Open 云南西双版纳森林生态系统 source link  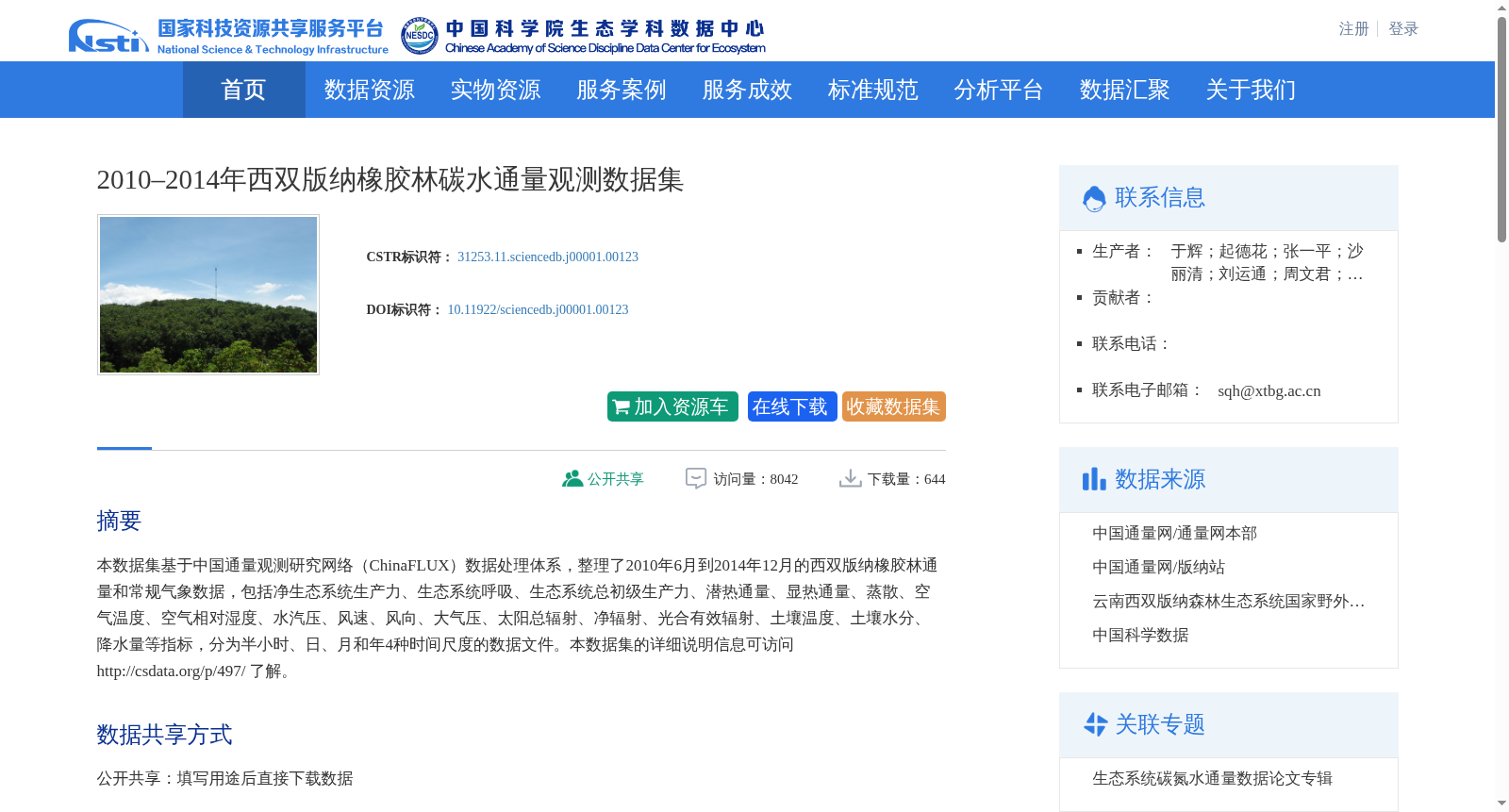pyautogui.click(x=1229, y=601)
